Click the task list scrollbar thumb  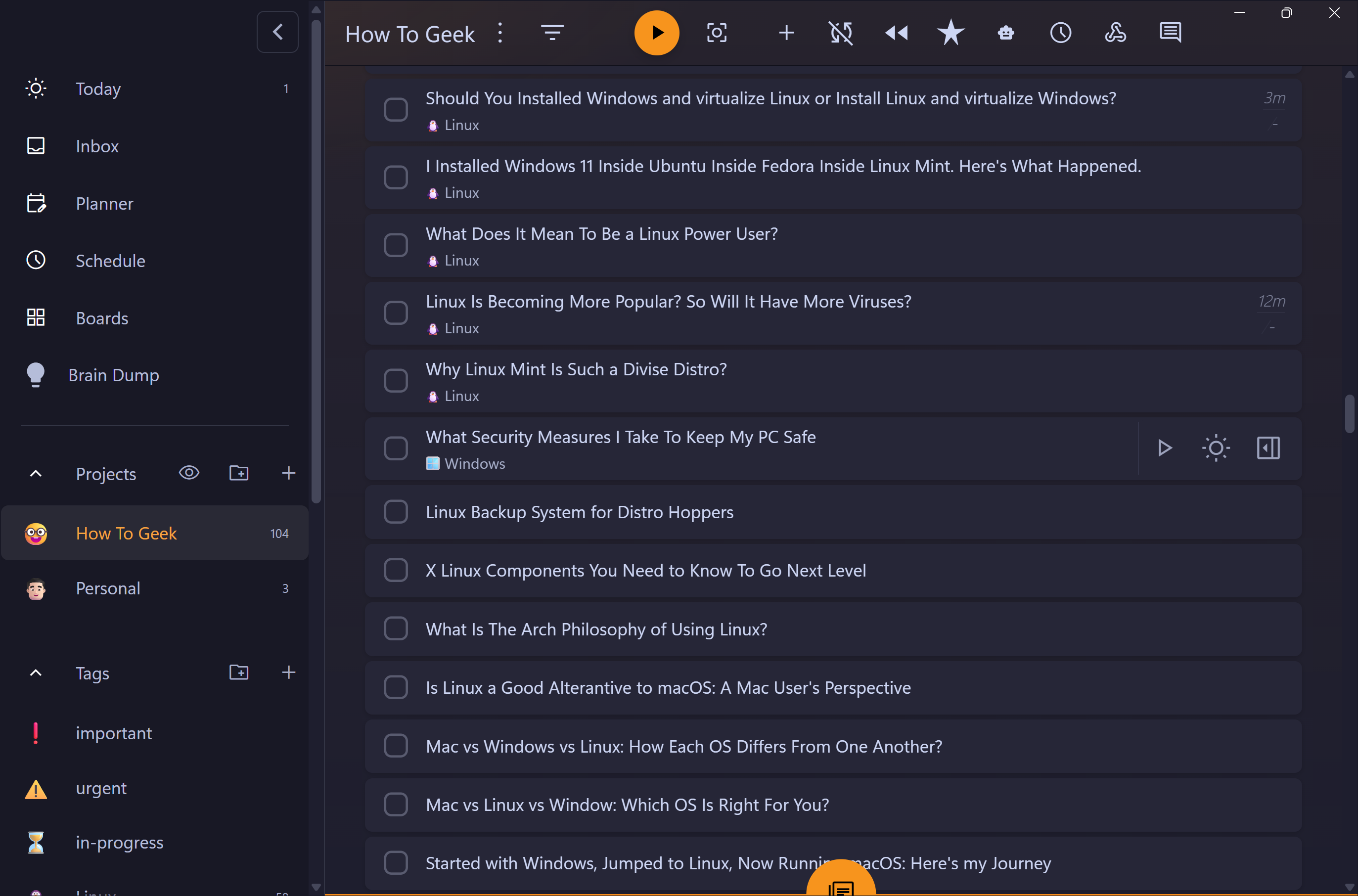tap(1350, 414)
